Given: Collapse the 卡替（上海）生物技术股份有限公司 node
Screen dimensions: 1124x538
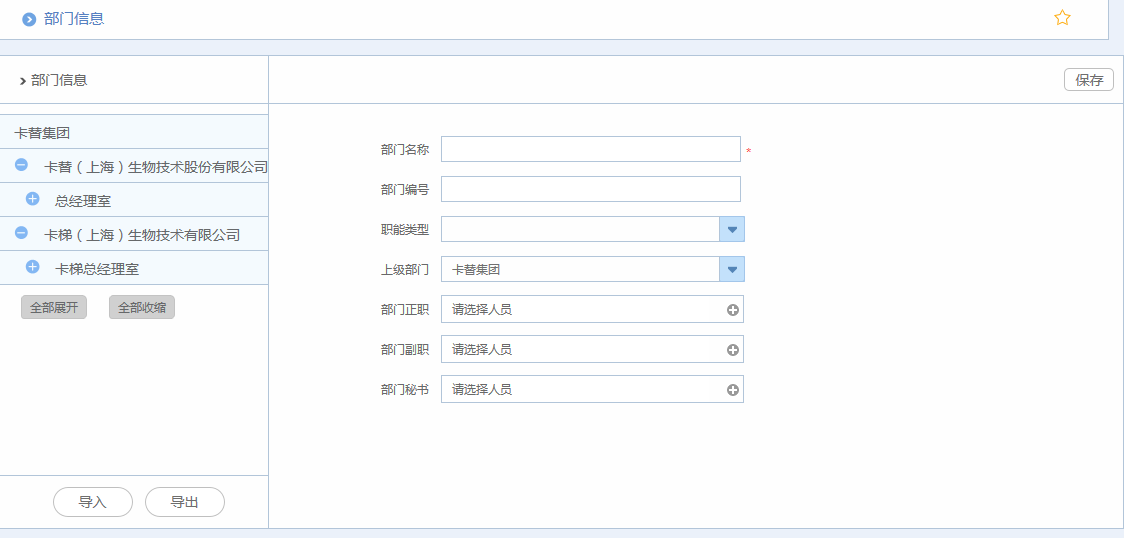Looking at the screenshot, I should pos(21,165).
